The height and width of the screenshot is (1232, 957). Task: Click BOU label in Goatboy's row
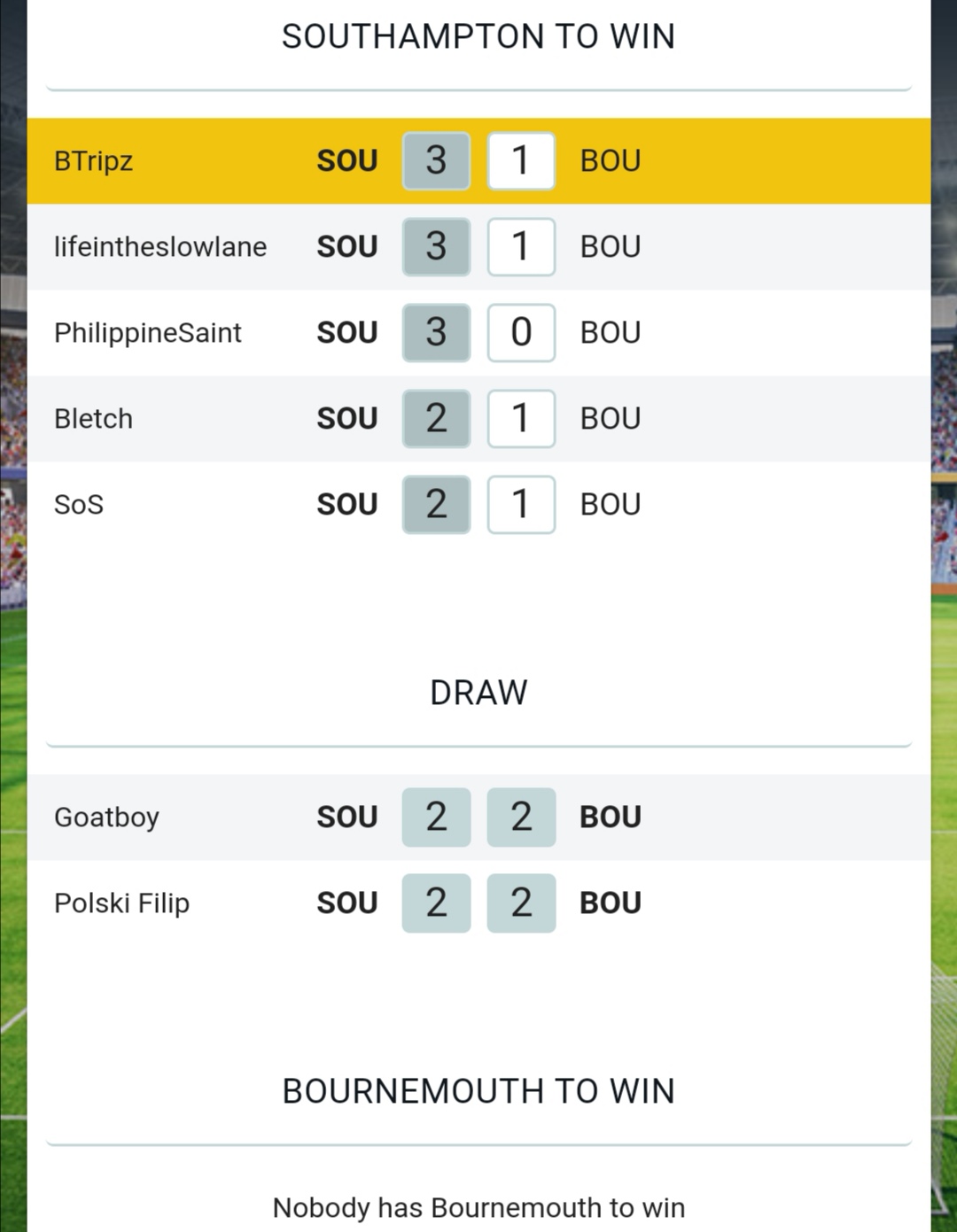(x=610, y=817)
